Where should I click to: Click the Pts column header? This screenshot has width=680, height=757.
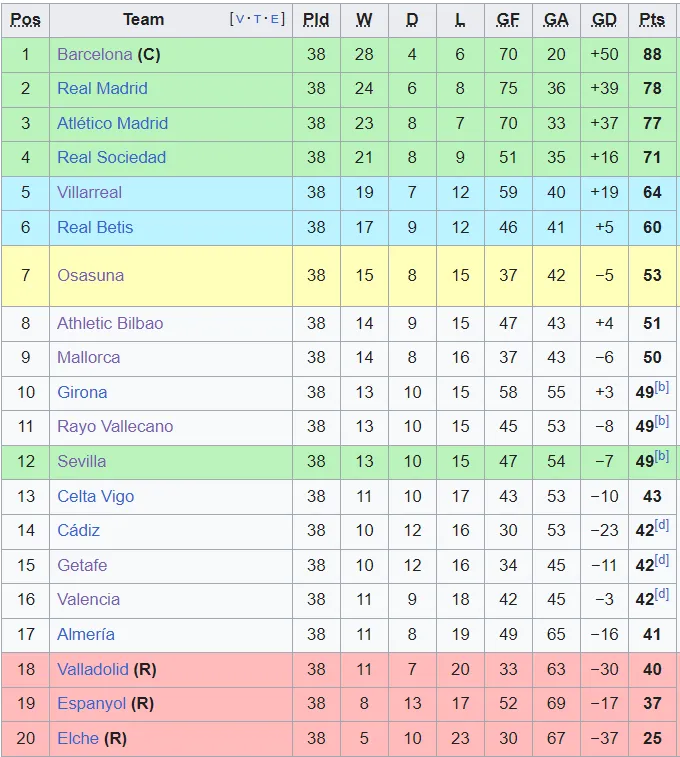[652, 20]
